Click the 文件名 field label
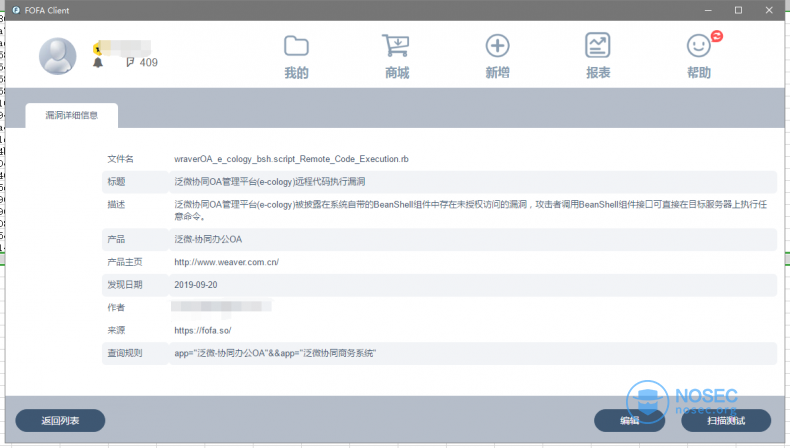The image size is (790, 448). [120, 159]
